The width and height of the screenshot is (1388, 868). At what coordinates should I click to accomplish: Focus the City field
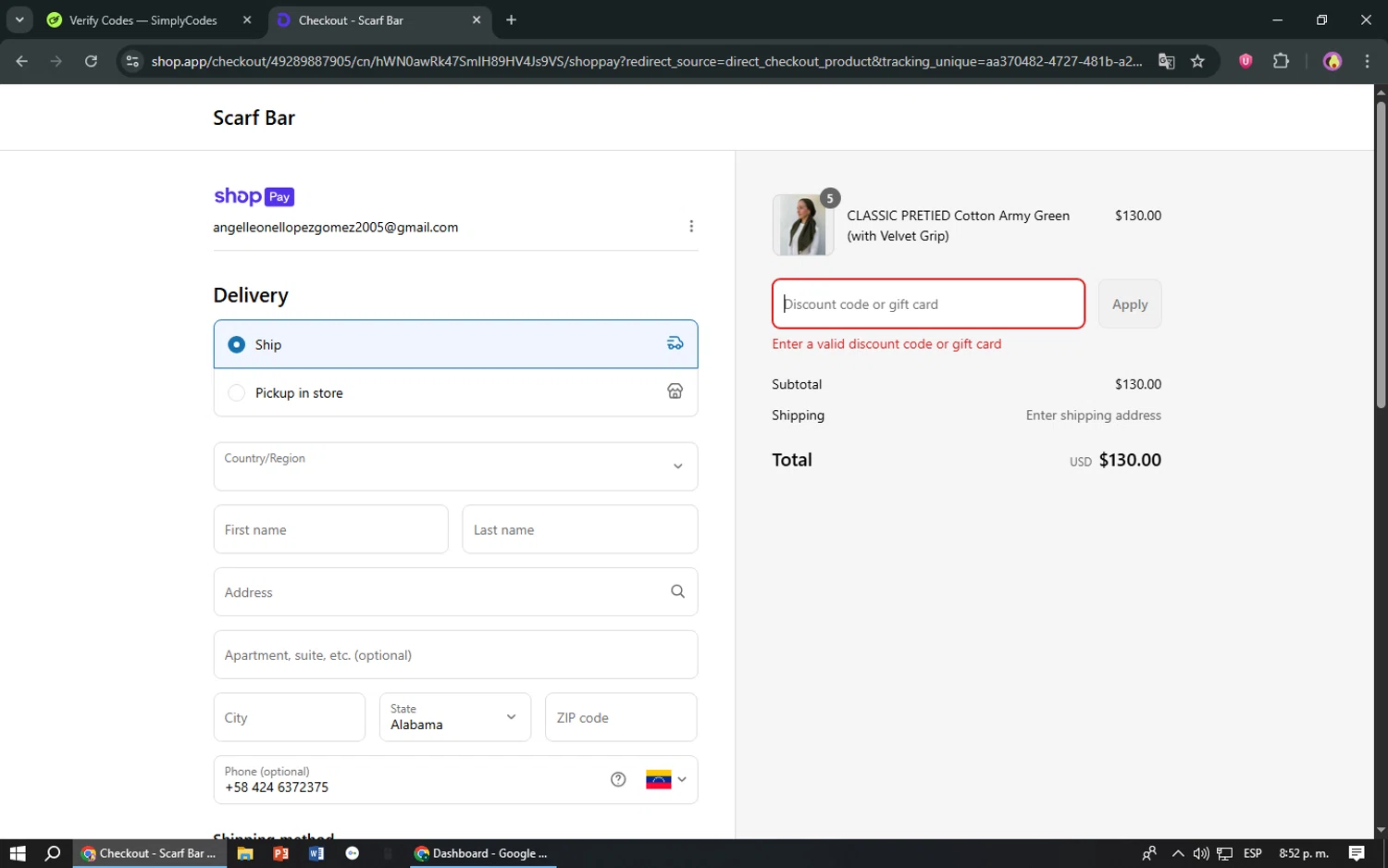click(290, 717)
